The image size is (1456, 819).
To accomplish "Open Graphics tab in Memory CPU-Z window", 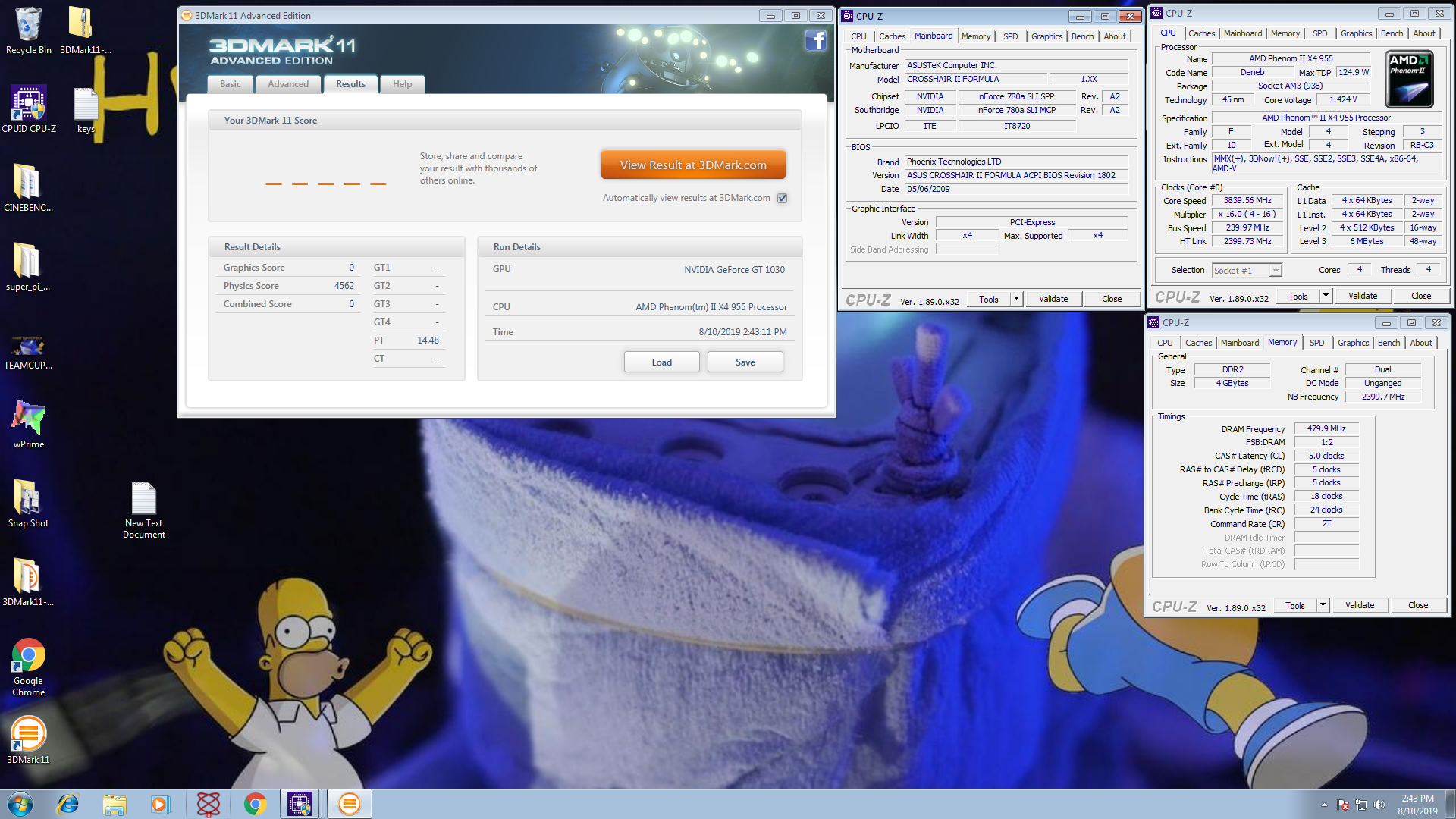I will 1353,343.
